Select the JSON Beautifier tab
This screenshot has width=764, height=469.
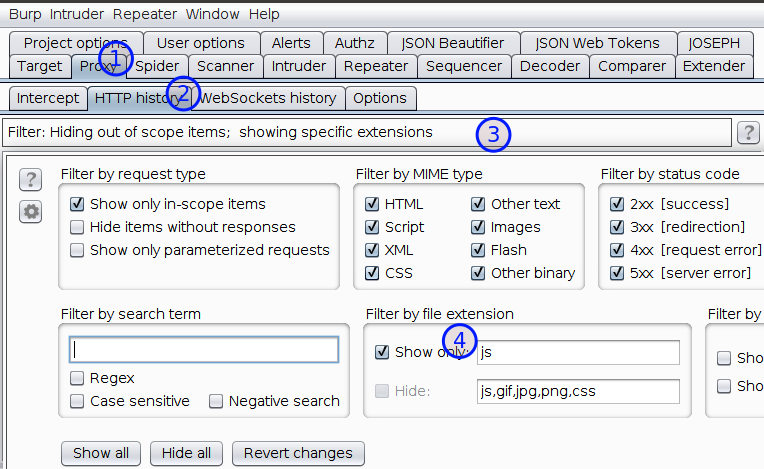point(453,43)
